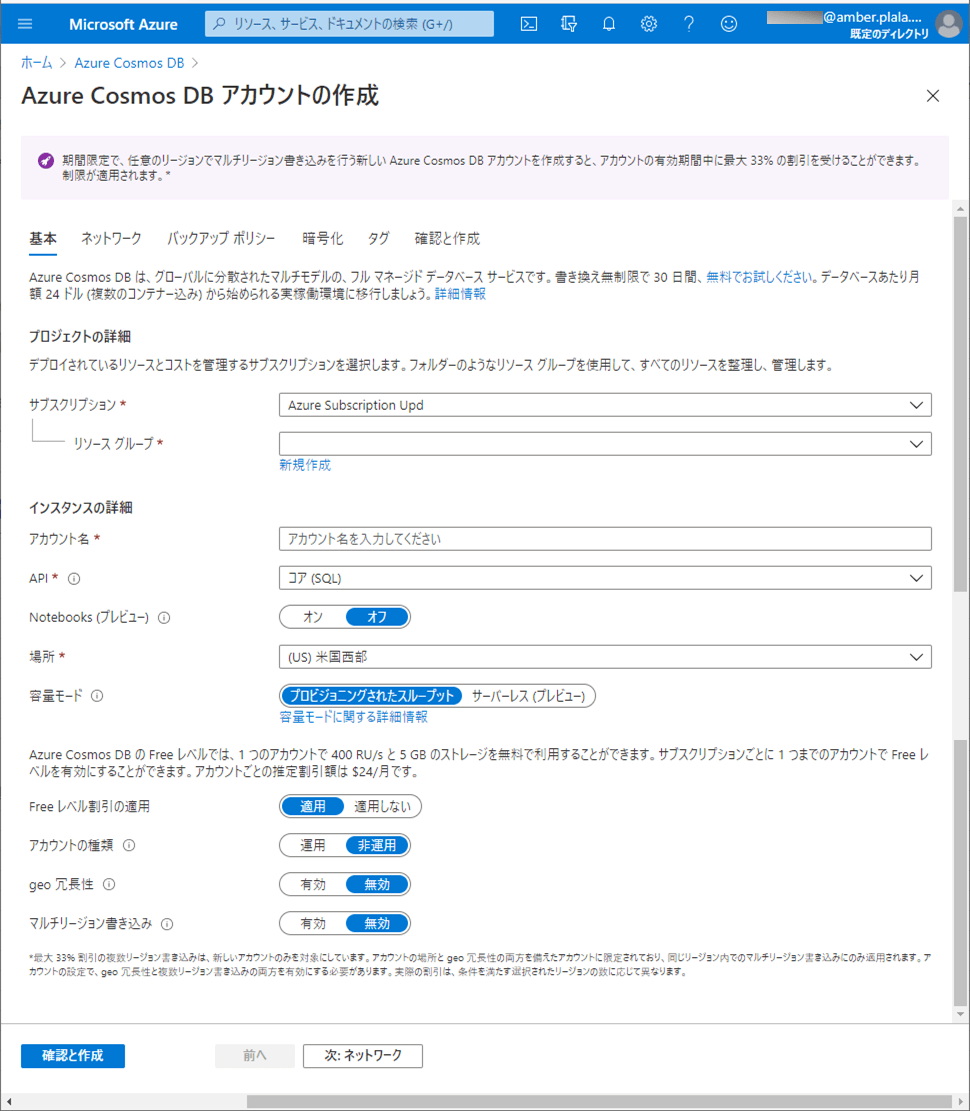Click the 次: ネットワーク button
The width and height of the screenshot is (970, 1111).
pyautogui.click(x=363, y=1056)
